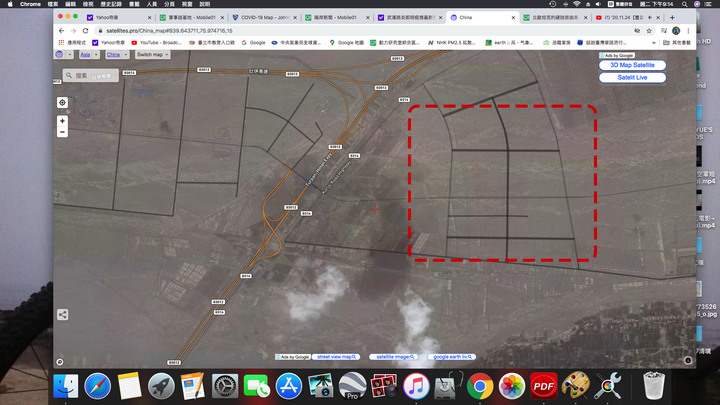Close the China tab
The width and height of the screenshot is (720, 405).
(513, 17)
